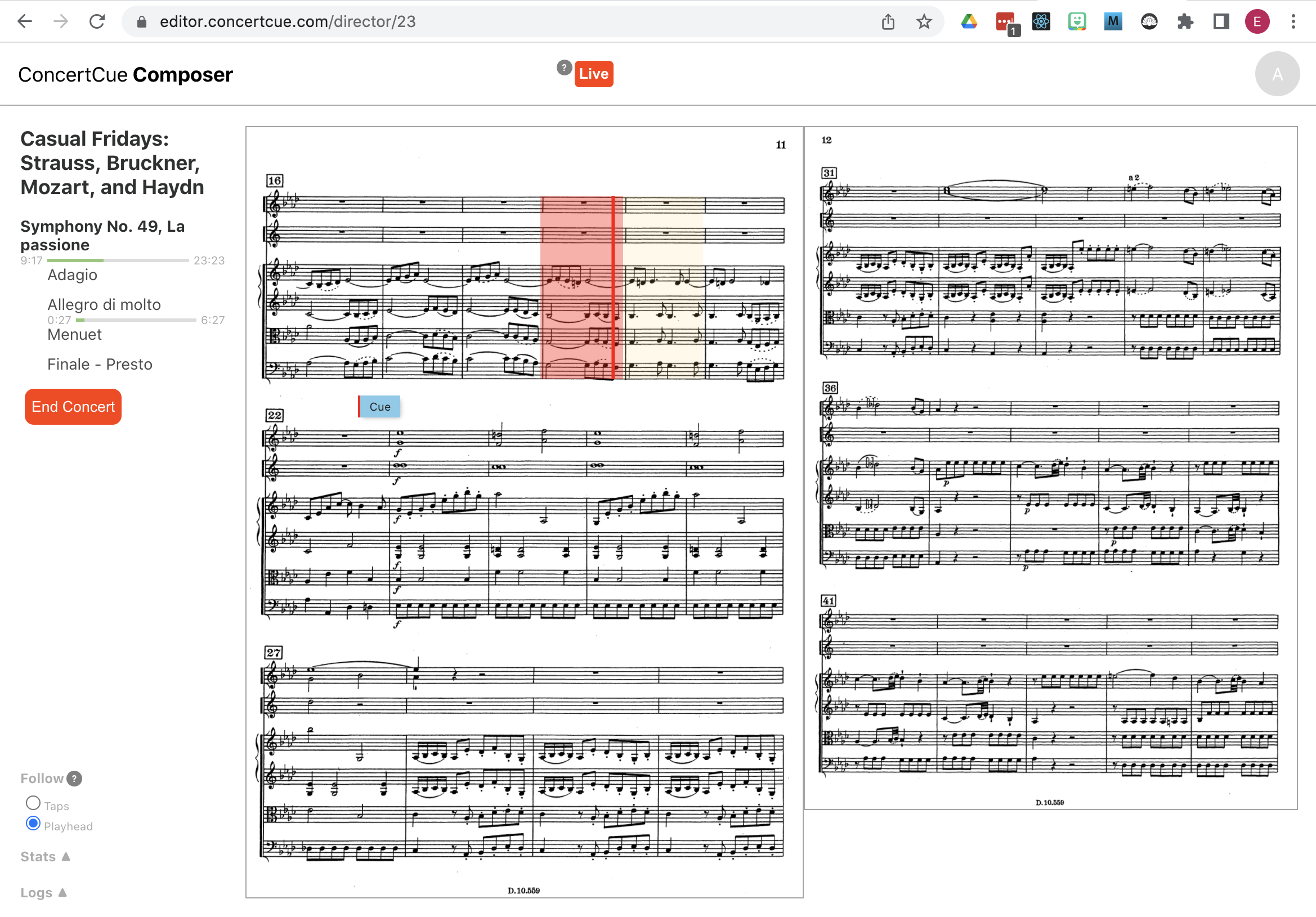The height and width of the screenshot is (917, 1316).
Task: Toggle the Live status badge
Action: click(x=593, y=74)
